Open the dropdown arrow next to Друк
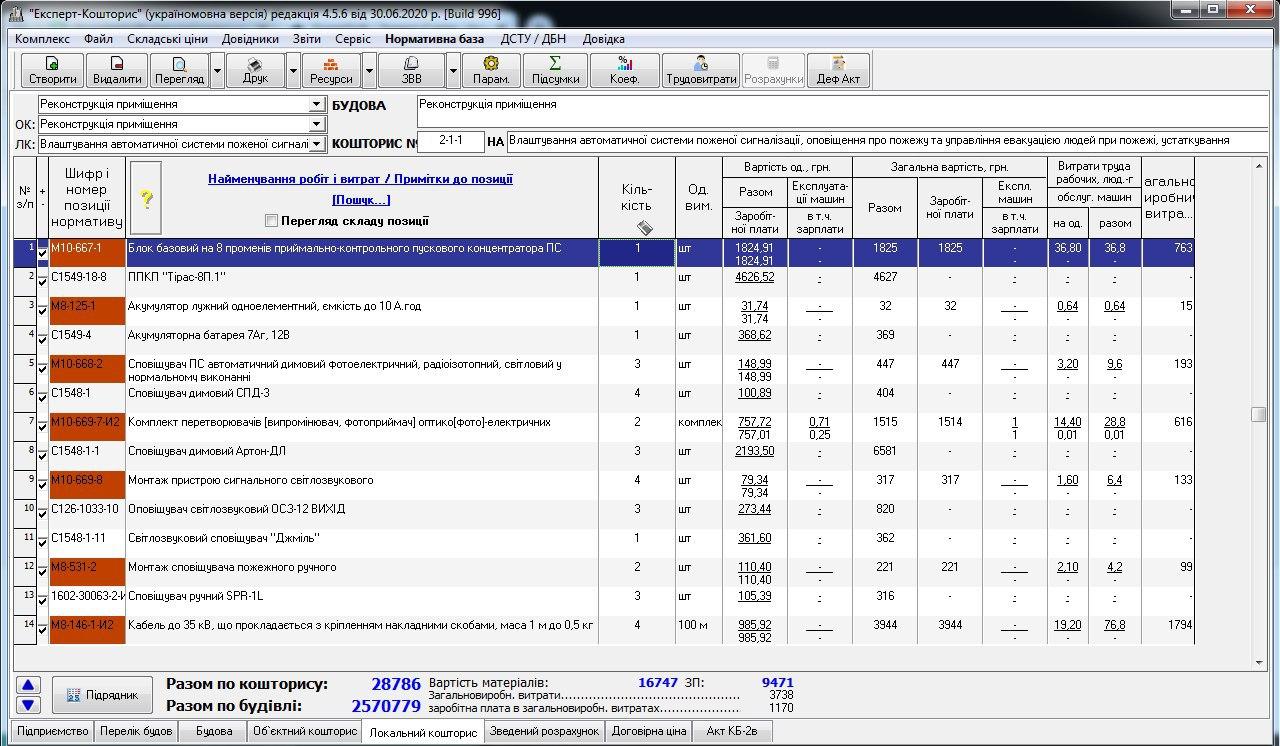This screenshot has height=746, width=1280. pyautogui.click(x=293, y=70)
